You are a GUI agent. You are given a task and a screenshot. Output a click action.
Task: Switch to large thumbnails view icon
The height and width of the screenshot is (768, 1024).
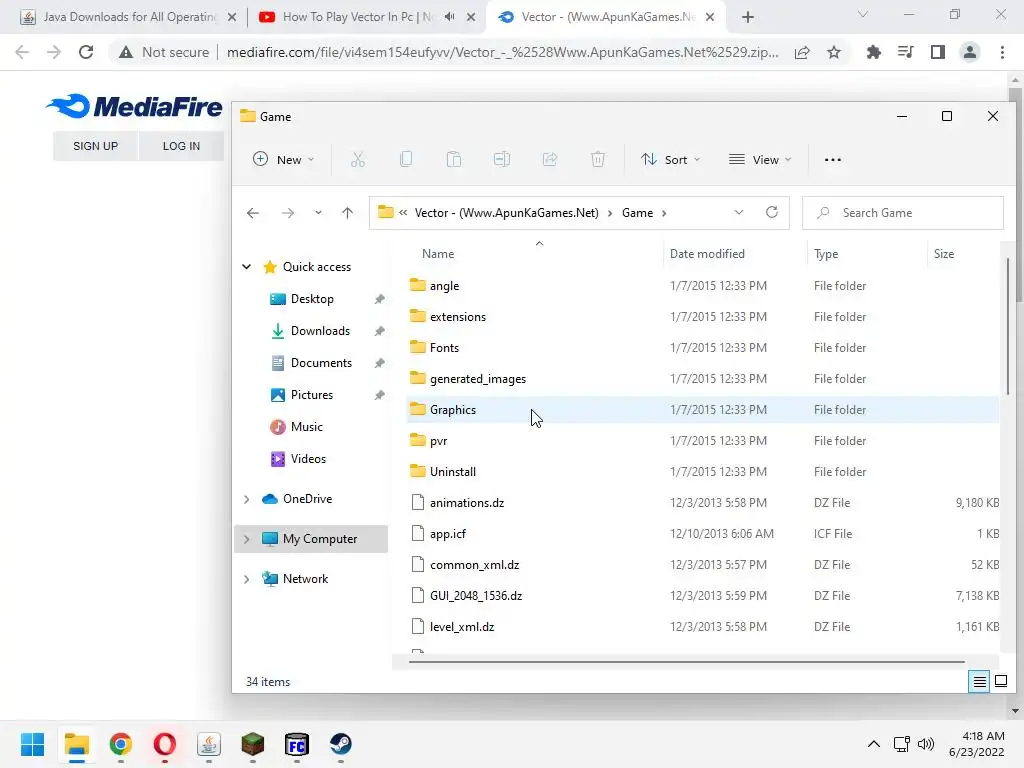[1000, 682]
